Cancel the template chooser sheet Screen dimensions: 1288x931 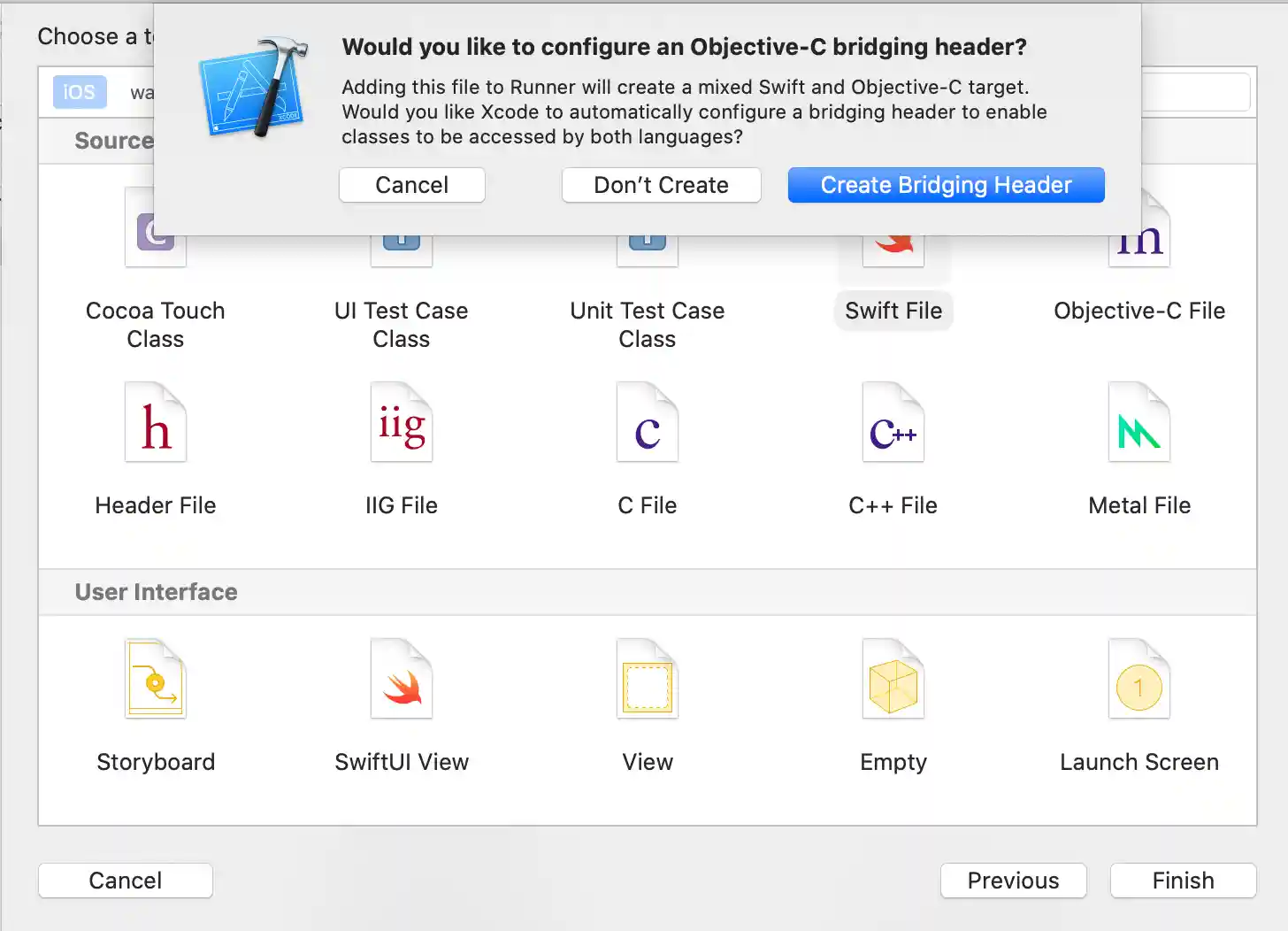coord(125,881)
